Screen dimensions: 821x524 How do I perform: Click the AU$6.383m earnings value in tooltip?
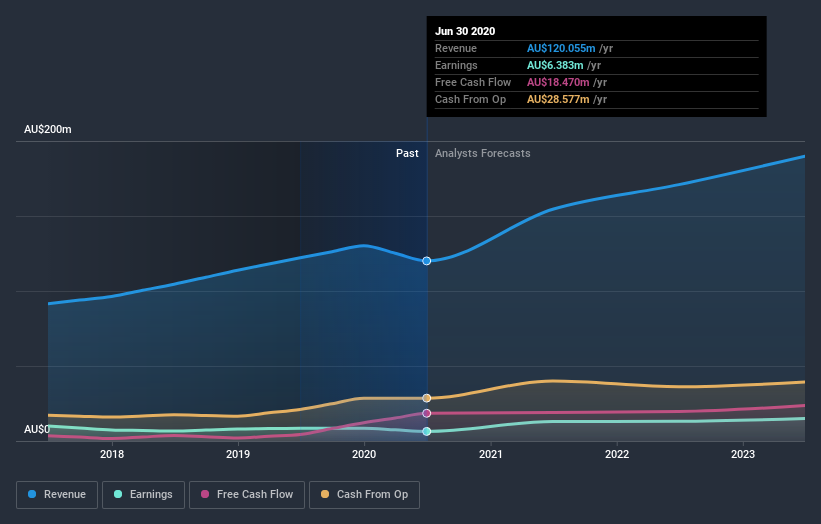(x=555, y=65)
